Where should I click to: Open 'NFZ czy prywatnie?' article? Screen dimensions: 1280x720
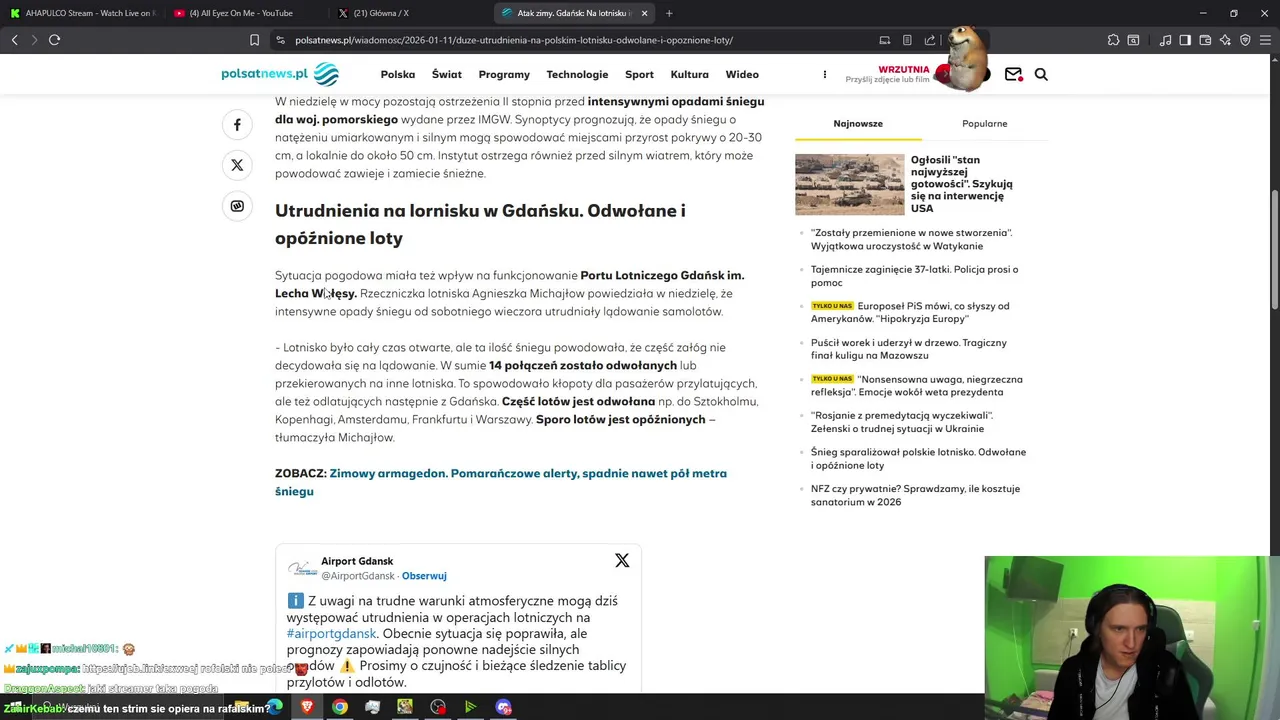[916, 495]
